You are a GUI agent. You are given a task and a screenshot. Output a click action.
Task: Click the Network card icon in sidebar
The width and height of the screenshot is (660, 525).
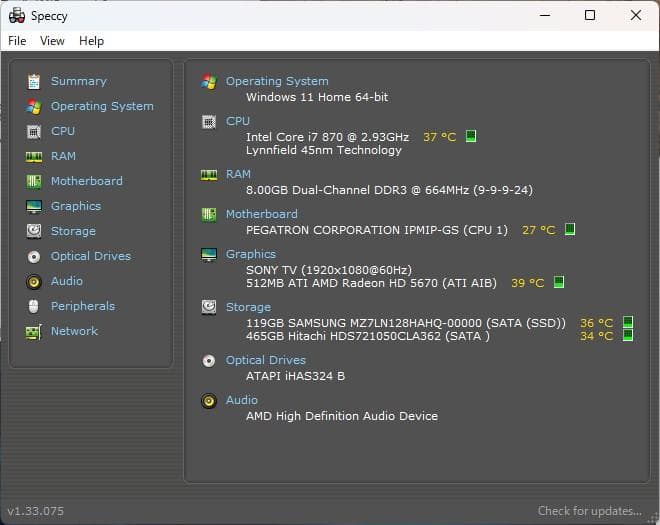tap(34, 332)
